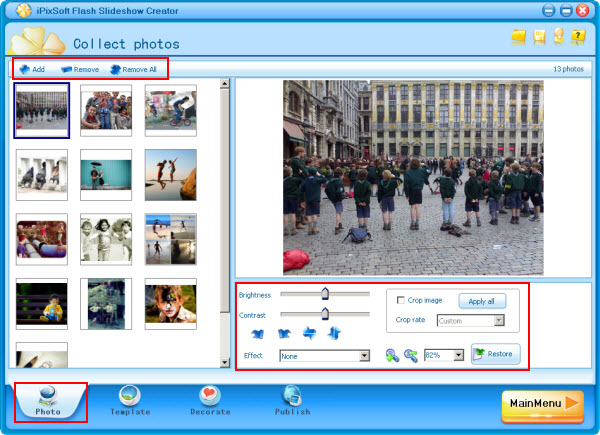Open the zoom percentage dropdown
Viewport: 600px width, 435px height.
pyautogui.click(x=458, y=355)
